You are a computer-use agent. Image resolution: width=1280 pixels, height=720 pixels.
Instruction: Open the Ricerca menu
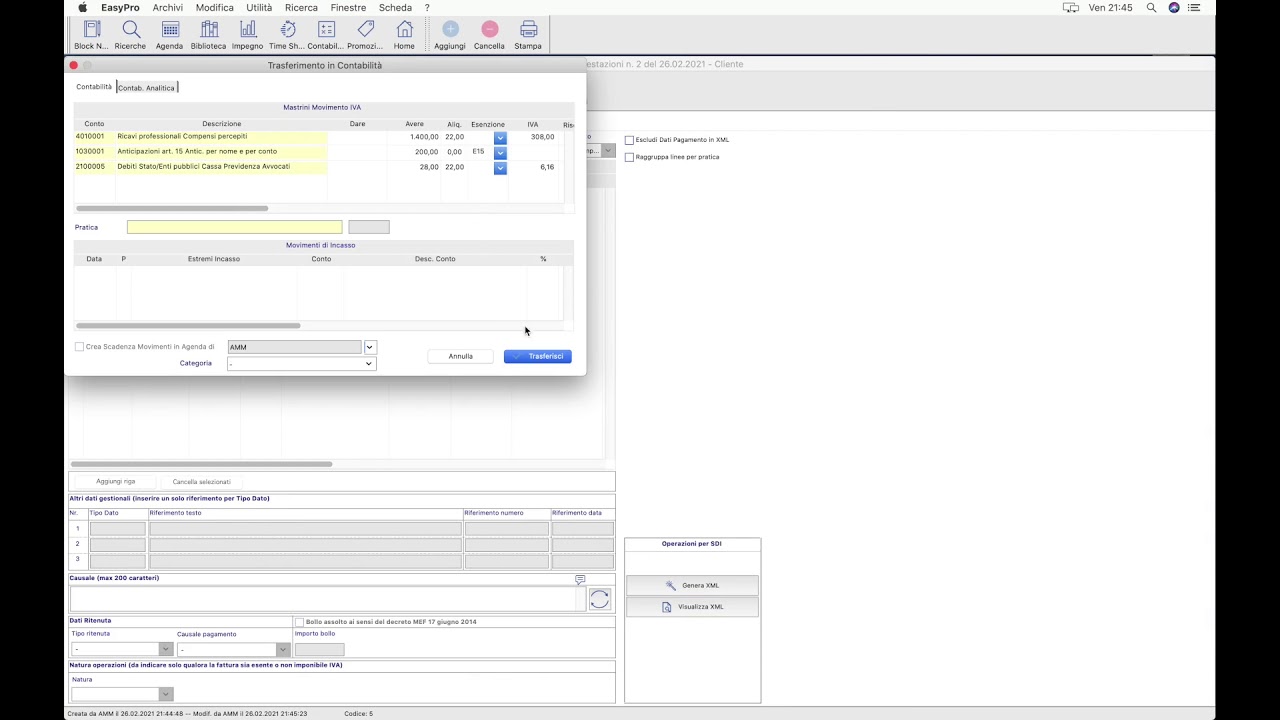coord(301,7)
